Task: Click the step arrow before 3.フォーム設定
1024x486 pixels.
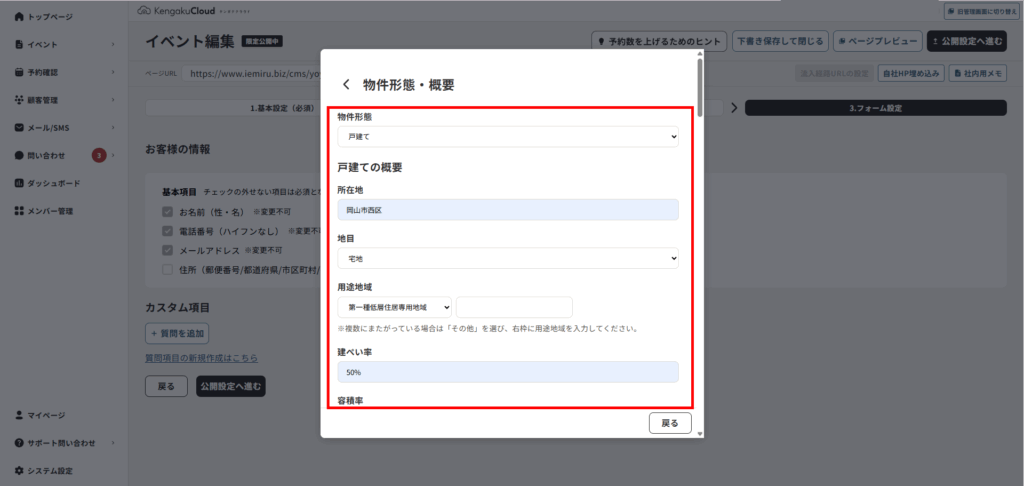Action: click(x=734, y=108)
